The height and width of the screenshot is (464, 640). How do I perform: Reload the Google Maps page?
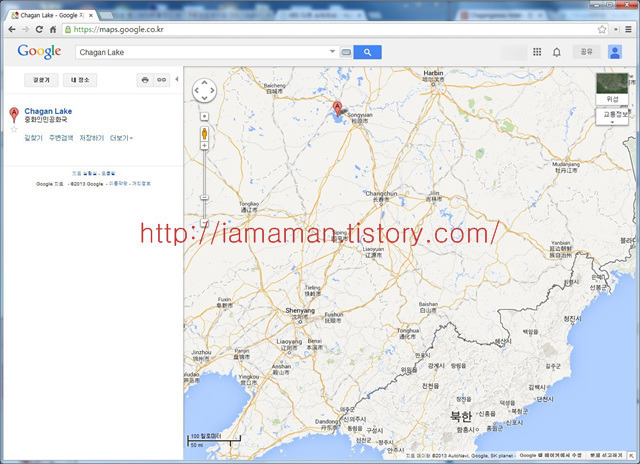click(x=39, y=29)
